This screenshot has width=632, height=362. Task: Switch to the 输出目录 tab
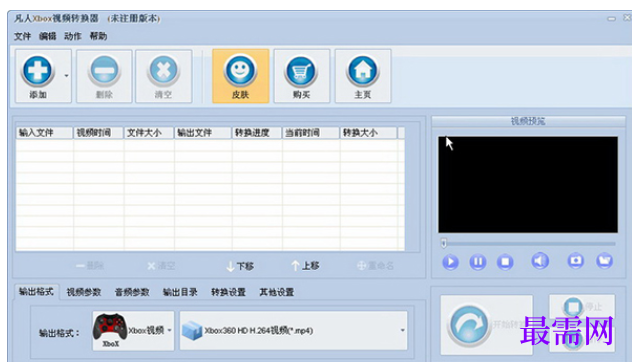[180, 292]
